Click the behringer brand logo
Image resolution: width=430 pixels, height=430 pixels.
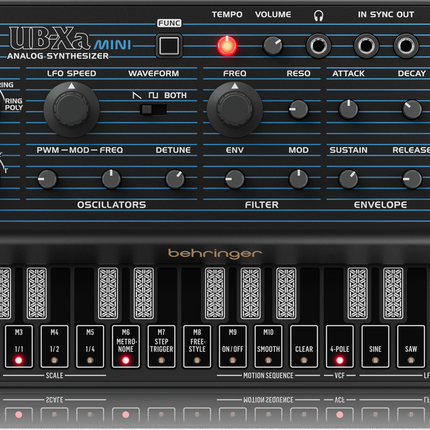[215, 254]
